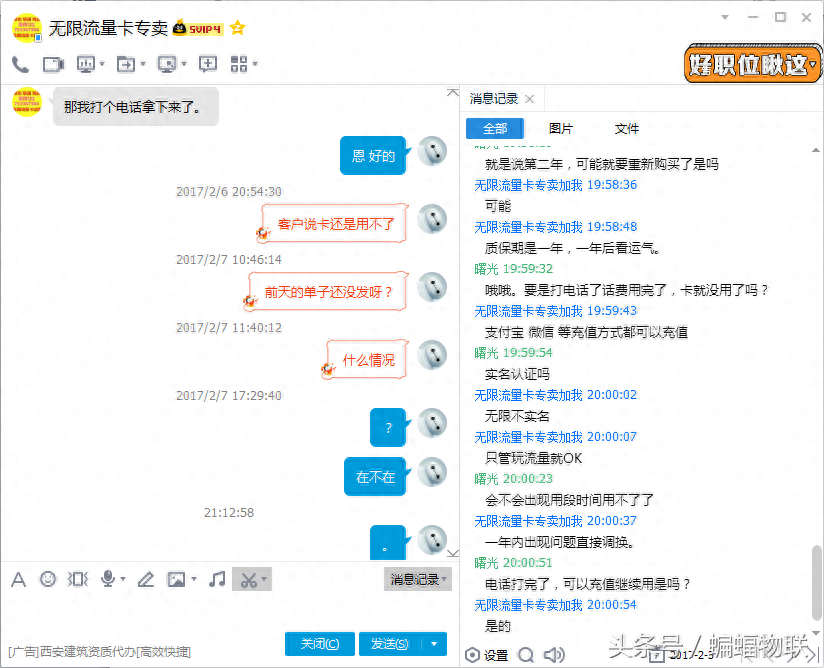Click the 在不在 message bubble

(376, 477)
